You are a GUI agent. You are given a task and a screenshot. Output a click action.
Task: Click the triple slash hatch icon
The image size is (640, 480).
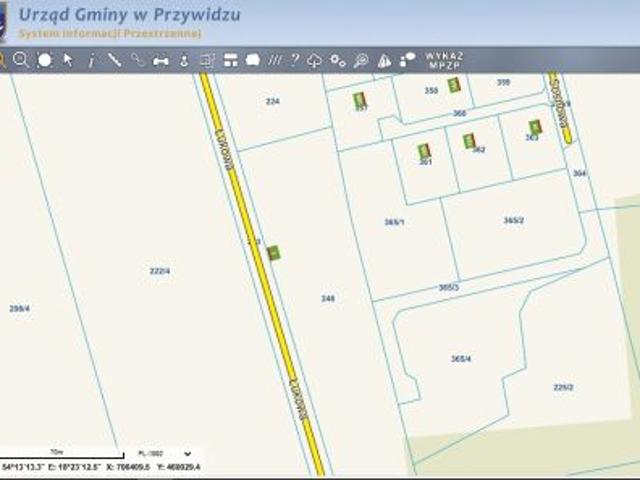[x=274, y=60]
